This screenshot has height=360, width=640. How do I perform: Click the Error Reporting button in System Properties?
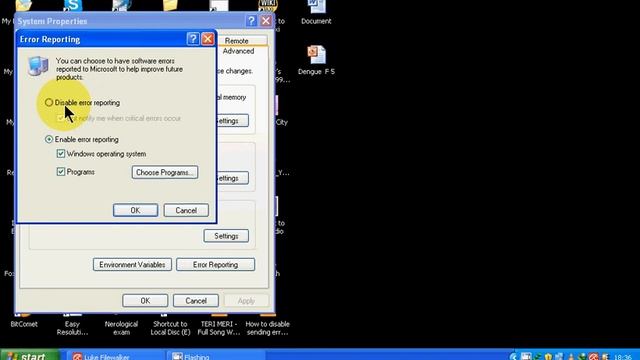[x=216, y=264]
